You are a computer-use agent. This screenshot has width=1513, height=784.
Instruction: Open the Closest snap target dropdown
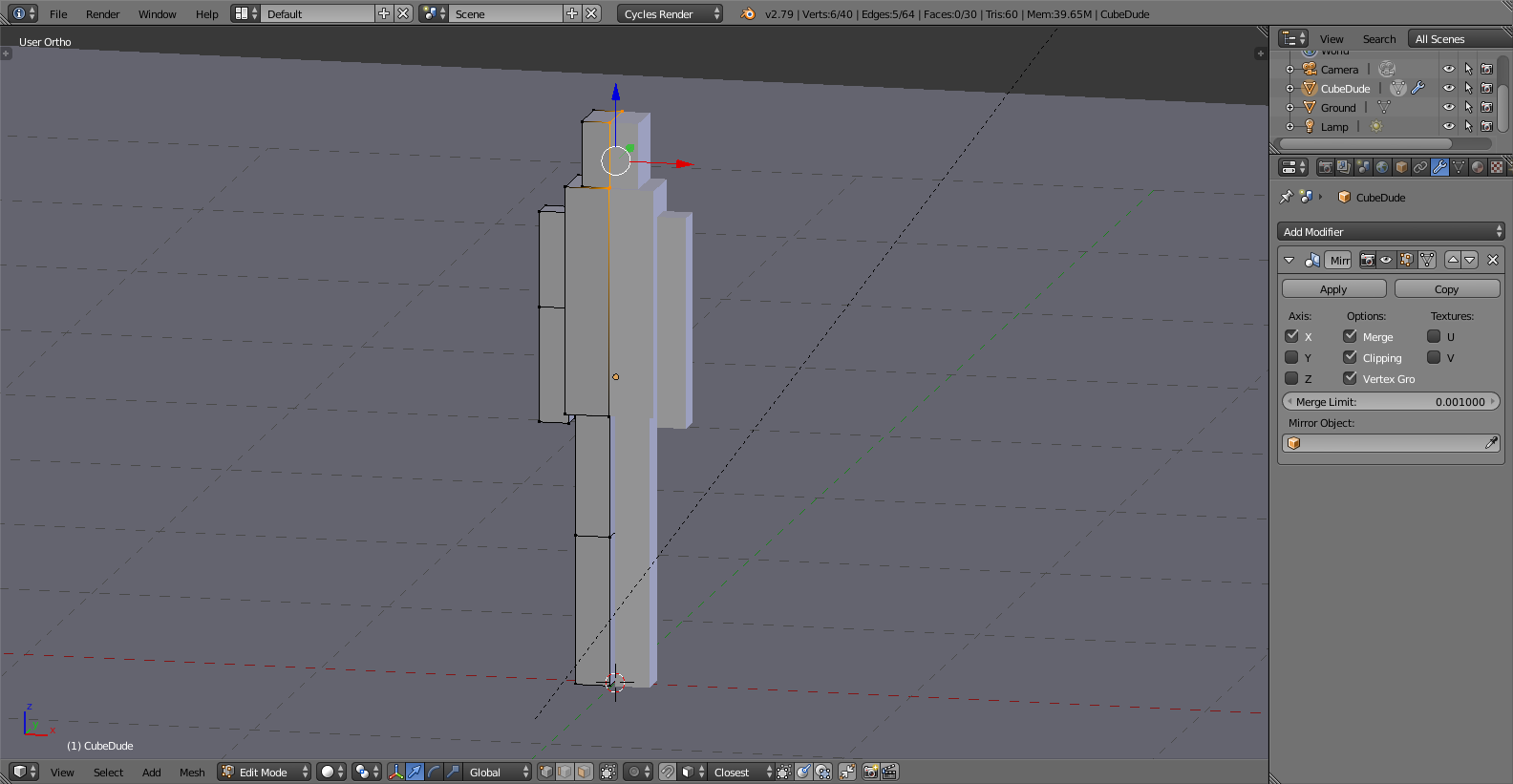pos(741,772)
